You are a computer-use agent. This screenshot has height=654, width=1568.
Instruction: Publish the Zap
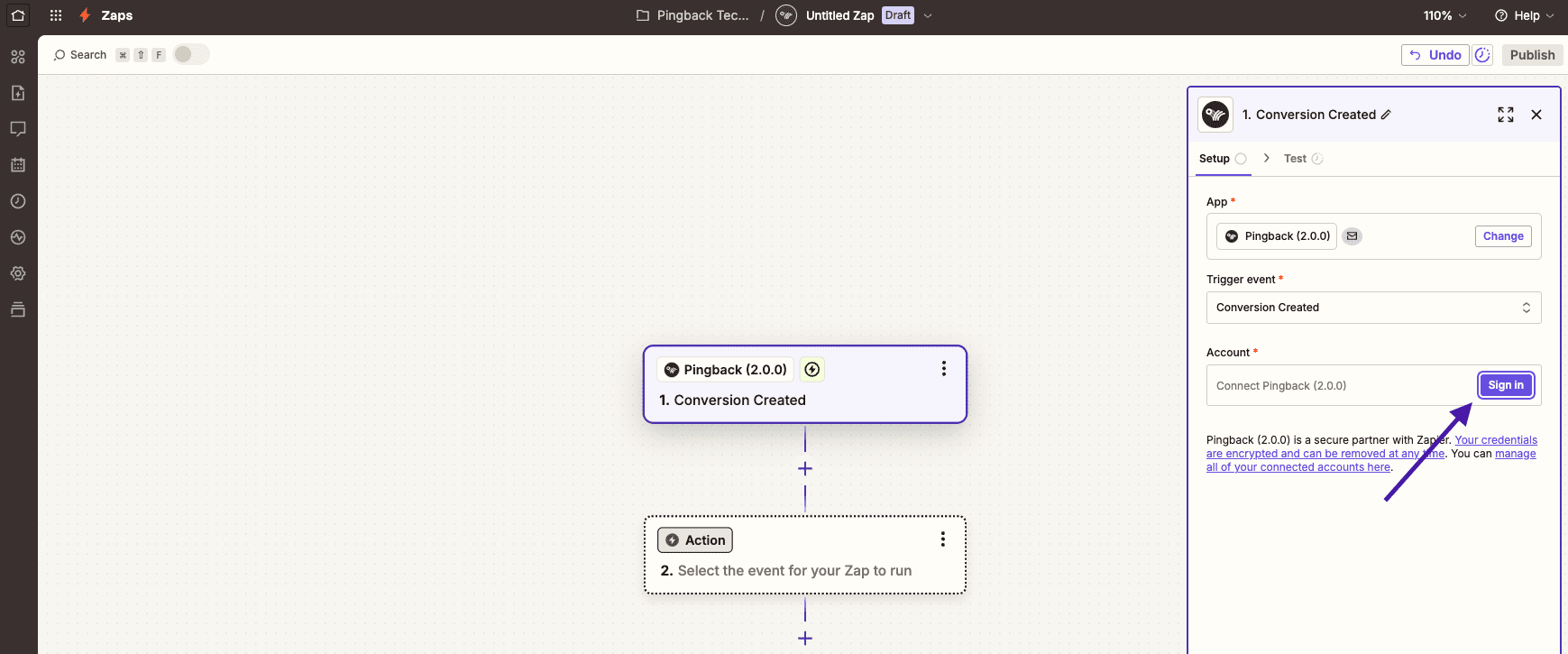pos(1532,55)
